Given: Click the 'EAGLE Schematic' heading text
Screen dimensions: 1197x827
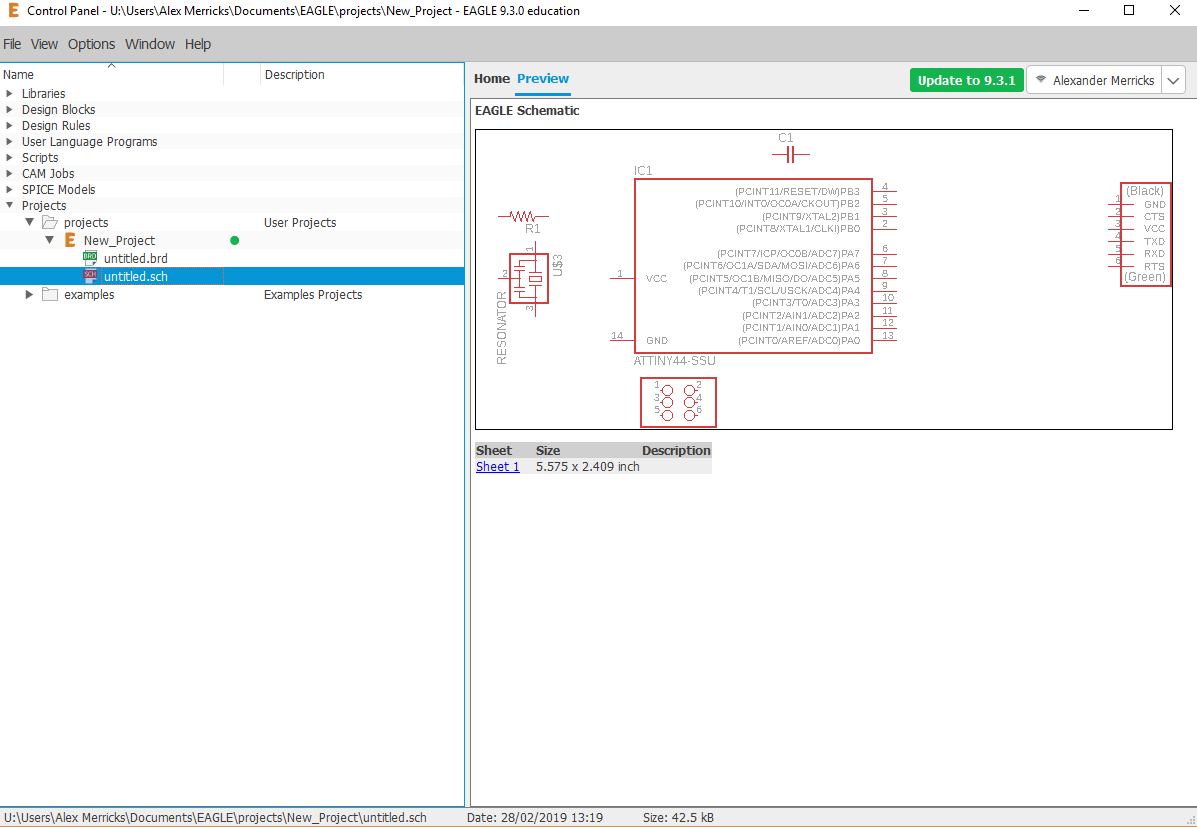Looking at the screenshot, I should 527,111.
